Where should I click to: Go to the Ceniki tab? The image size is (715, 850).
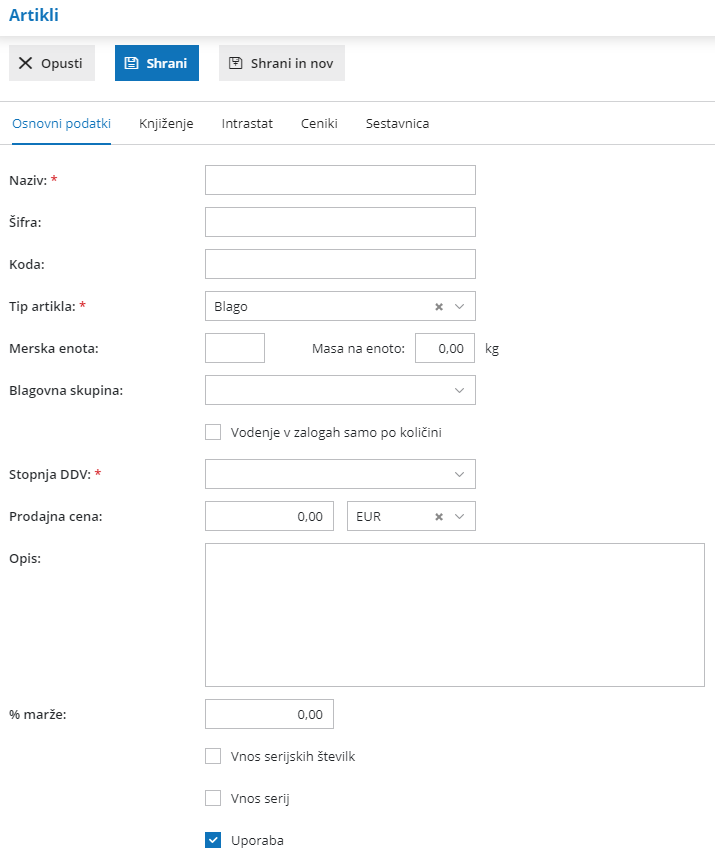(319, 124)
